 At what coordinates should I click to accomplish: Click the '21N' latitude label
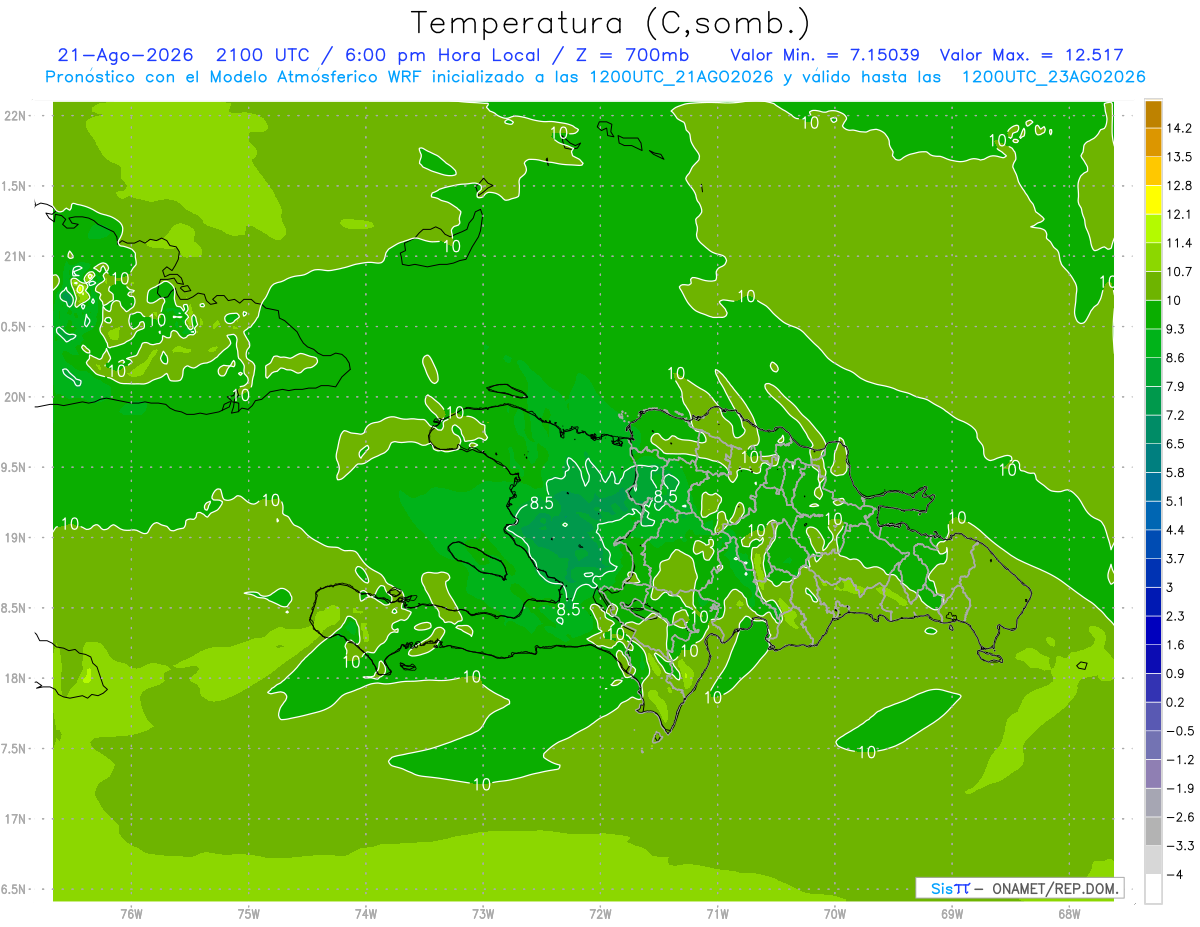(15, 256)
